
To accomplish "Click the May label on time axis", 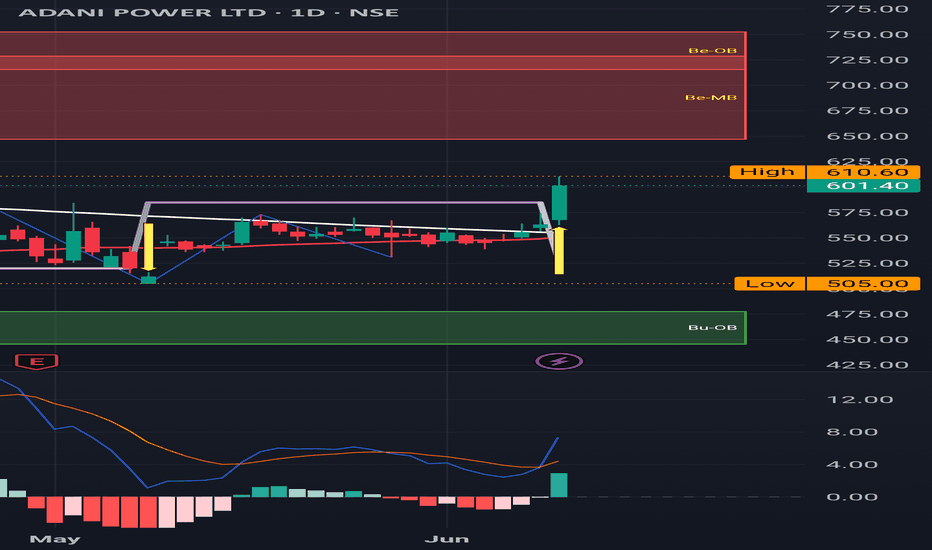I will point(55,539).
